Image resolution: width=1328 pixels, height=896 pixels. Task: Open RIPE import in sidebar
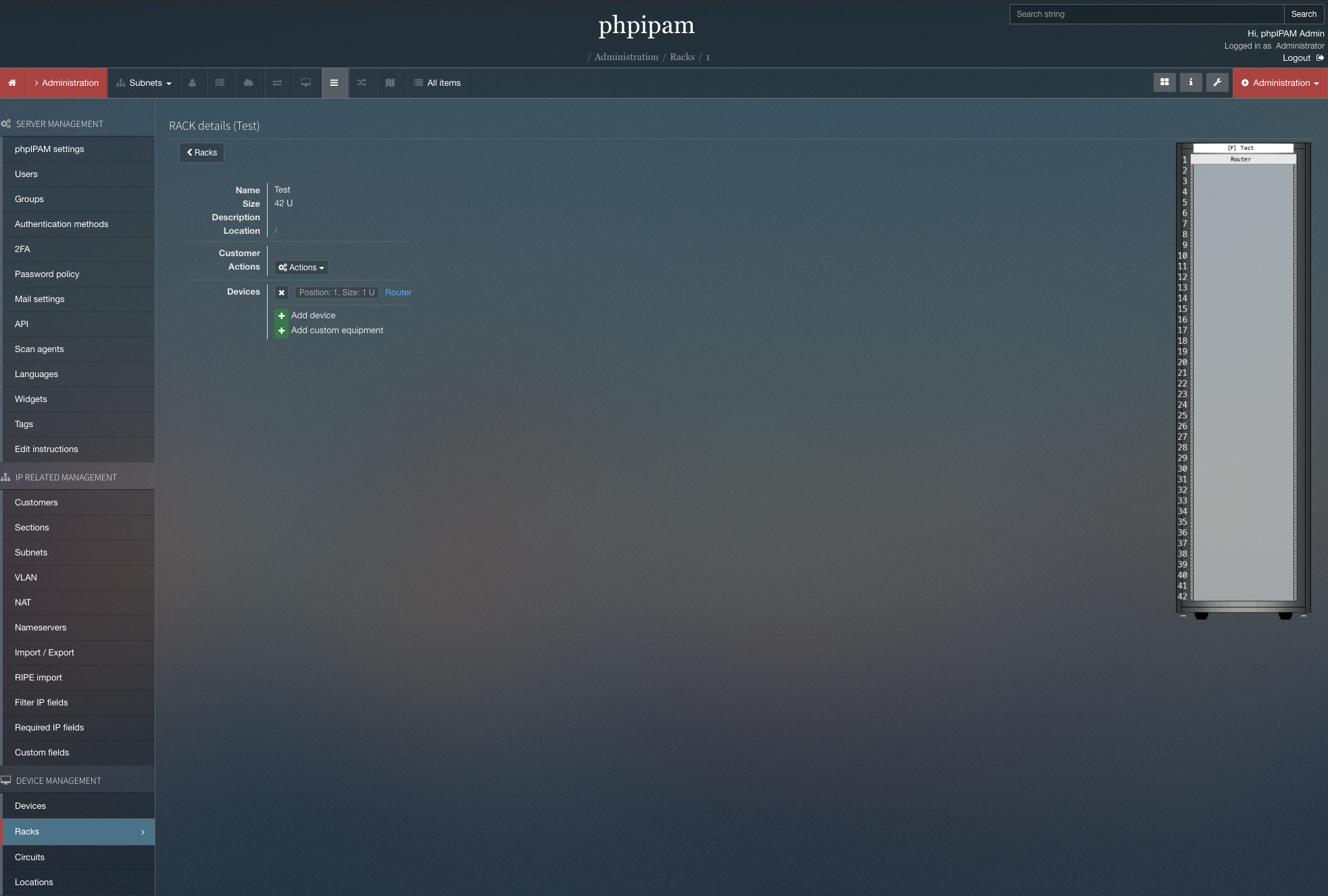(x=78, y=678)
